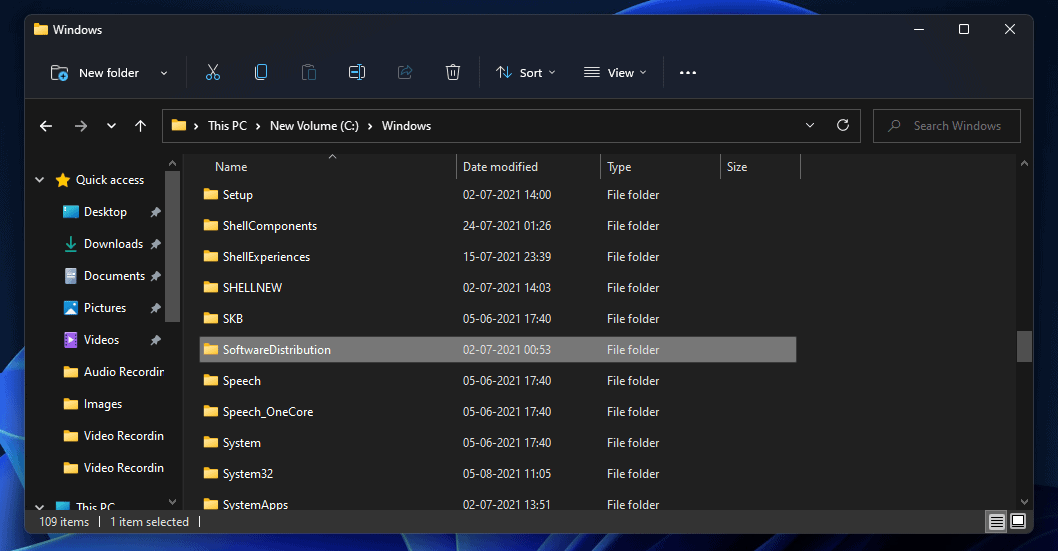1058x551 pixels.
Task: Click the Cut scissors icon
Action: 213,72
